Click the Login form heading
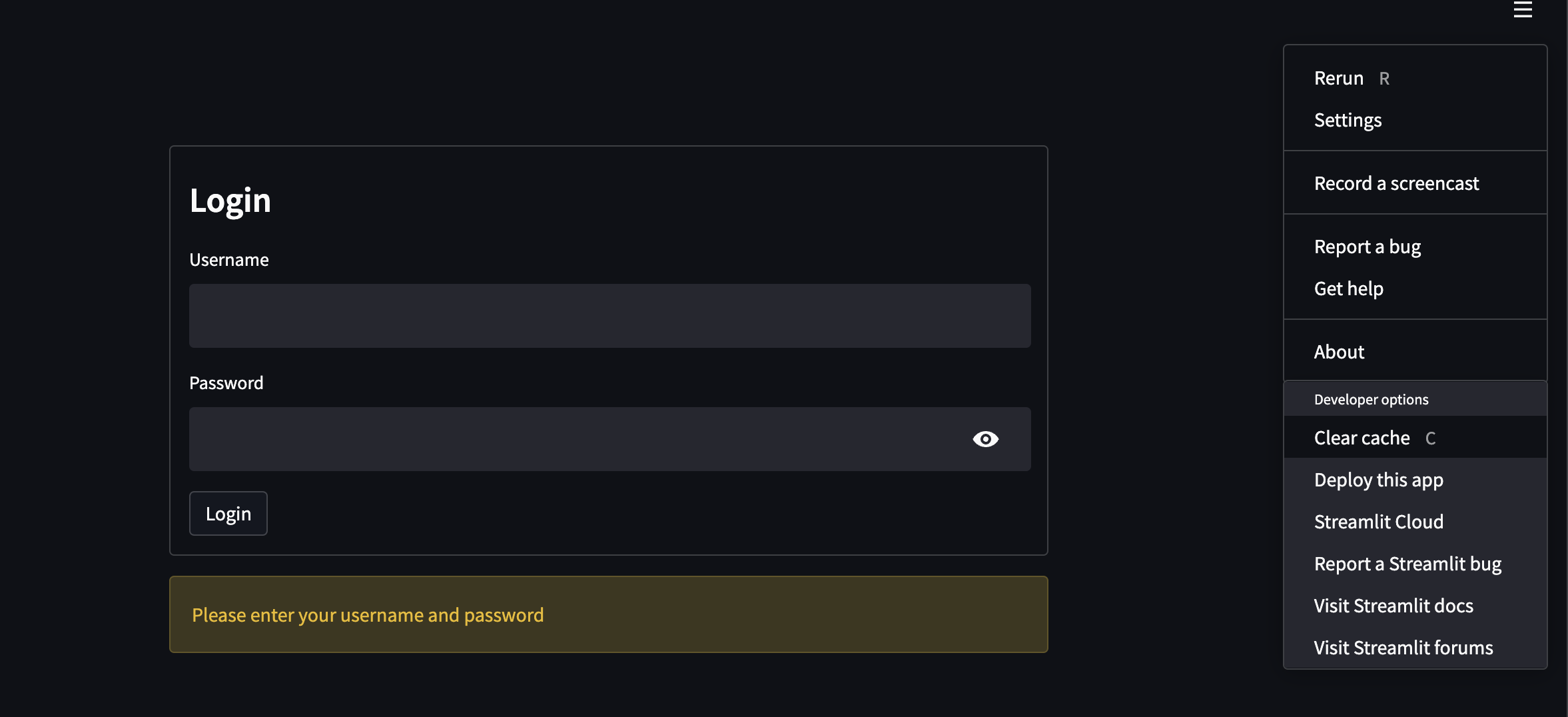Viewport: 1568px width, 717px height. [230, 199]
